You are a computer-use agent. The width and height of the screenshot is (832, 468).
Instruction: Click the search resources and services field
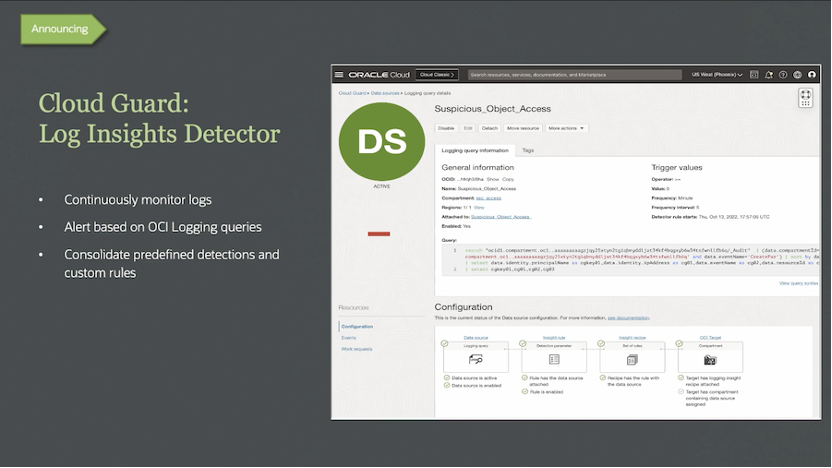pyautogui.click(x=575, y=75)
